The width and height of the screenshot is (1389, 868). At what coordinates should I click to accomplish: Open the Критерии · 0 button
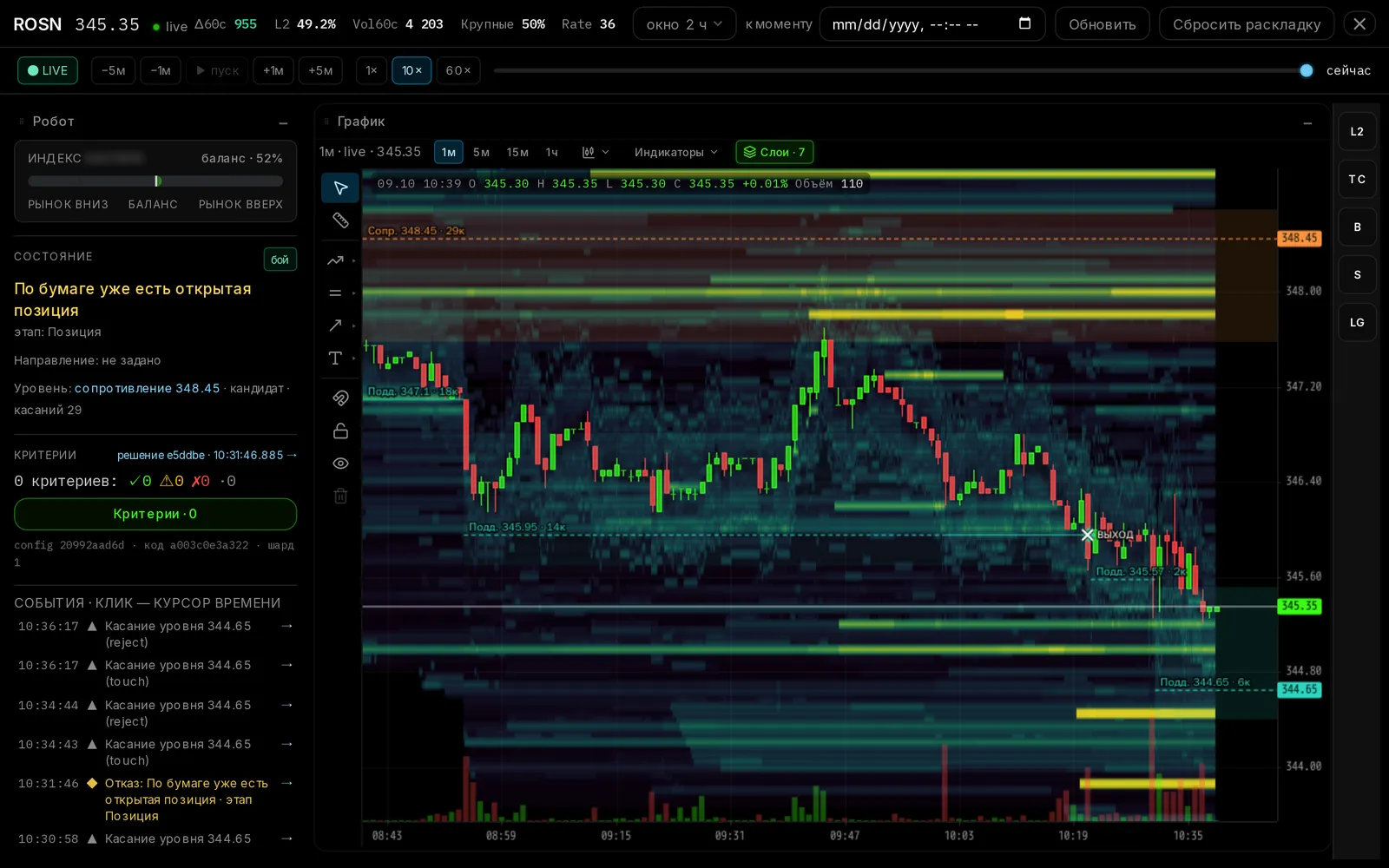pyautogui.click(x=155, y=514)
